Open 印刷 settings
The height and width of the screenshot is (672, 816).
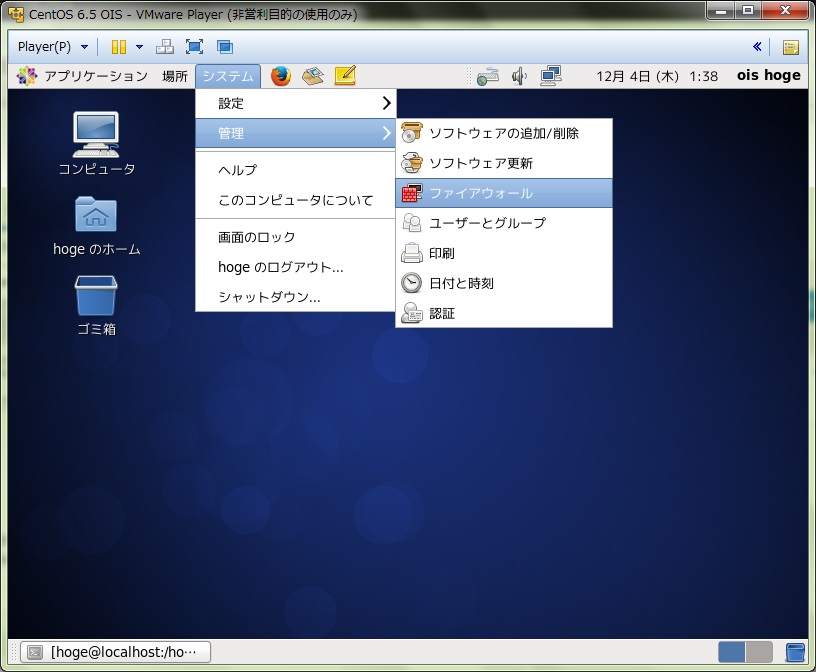click(x=504, y=253)
